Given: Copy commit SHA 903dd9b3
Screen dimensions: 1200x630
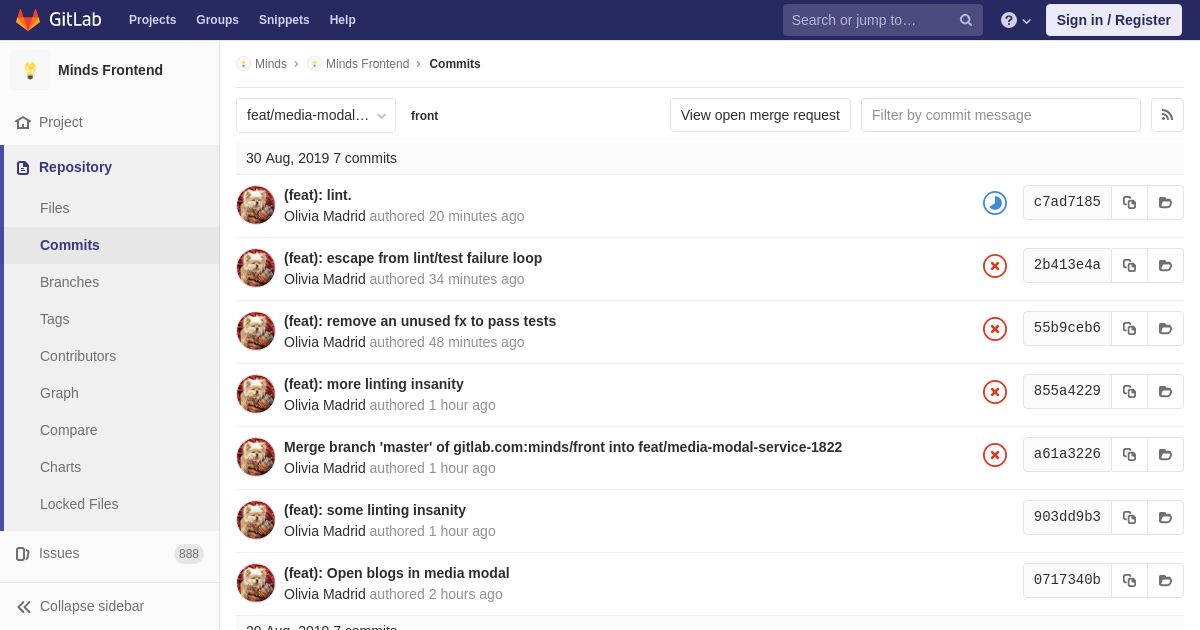Looking at the screenshot, I should point(1129,517).
